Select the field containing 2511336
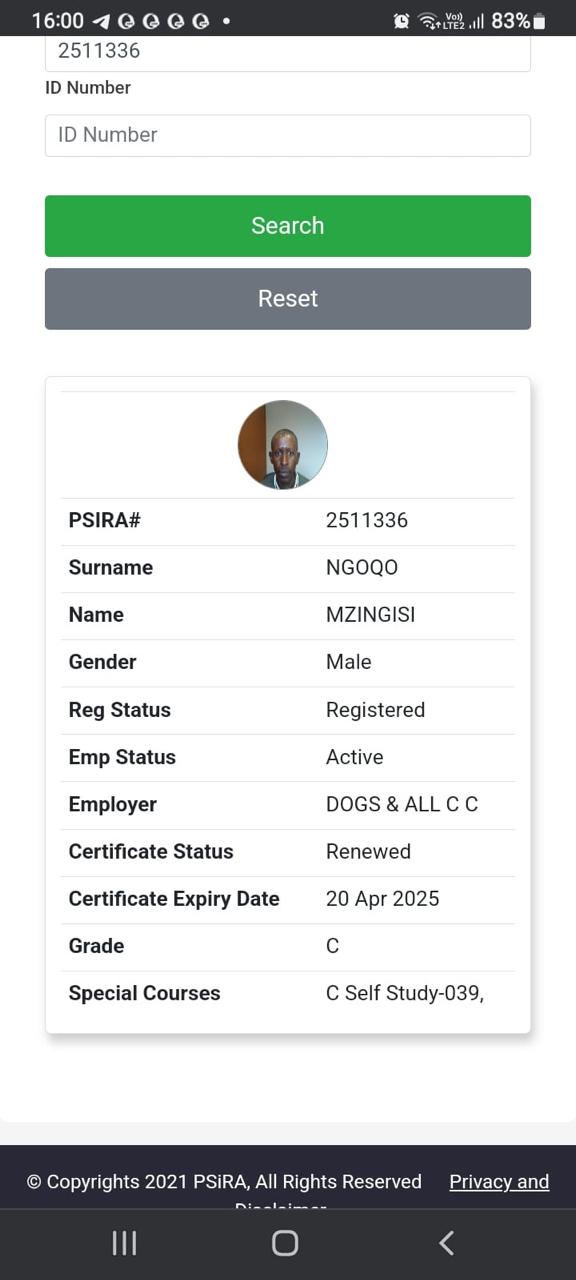This screenshot has height=1280, width=576. coord(288,52)
